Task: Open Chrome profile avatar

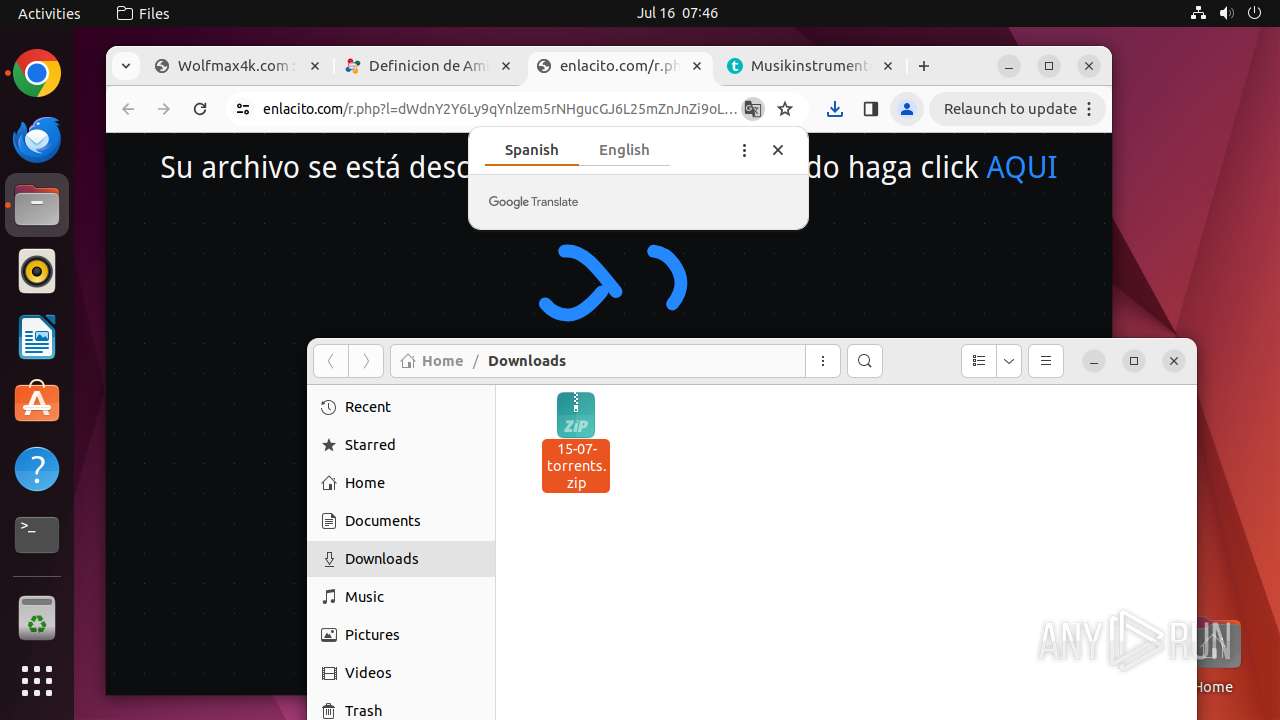Action: [x=907, y=109]
